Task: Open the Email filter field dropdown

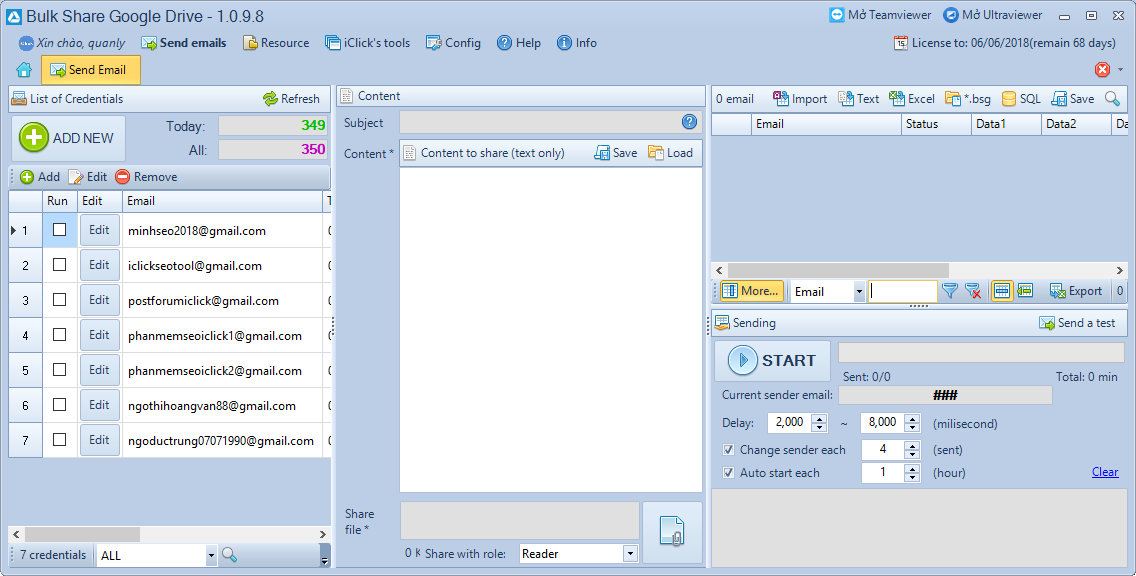Action: pos(859,291)
